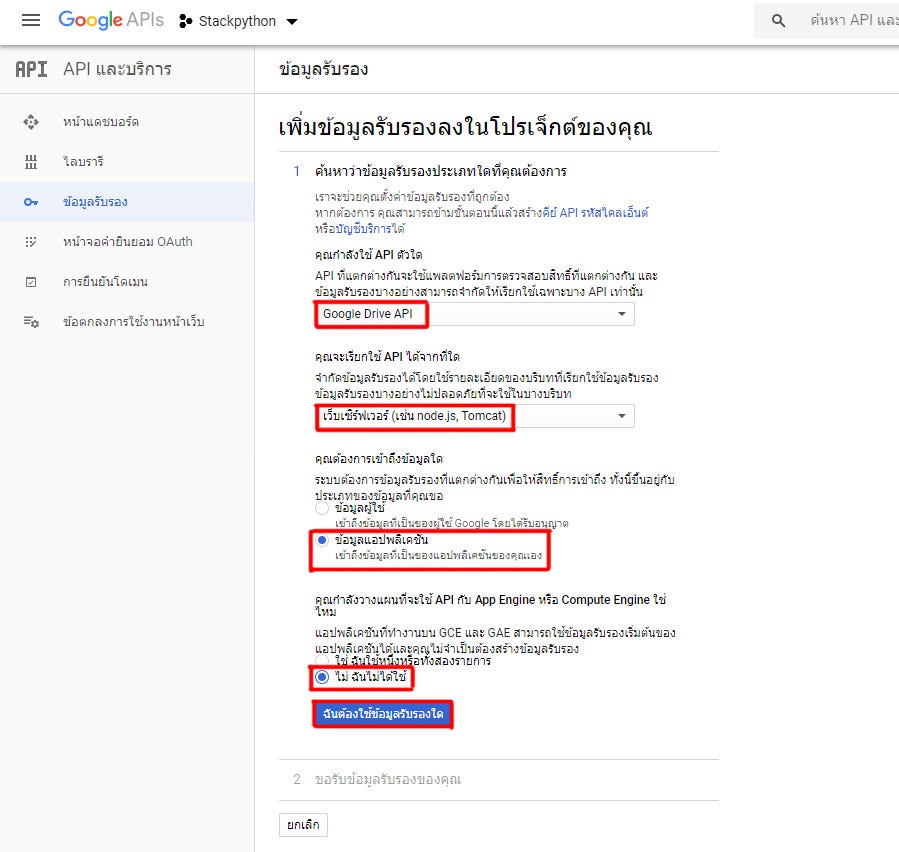Click the domain verification checkbox icon

coord(31,282)
